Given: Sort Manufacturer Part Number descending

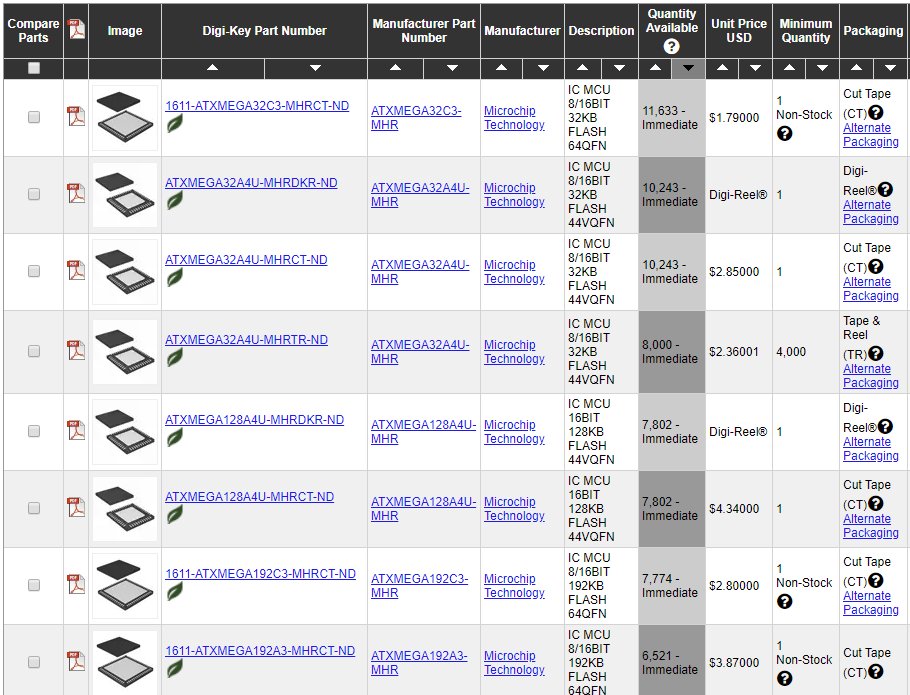Looking at the screenshot, I should click(452, 68).
